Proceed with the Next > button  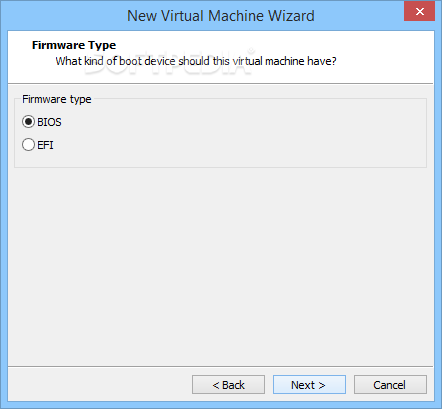pyautogui.click(x=309, y=385)
